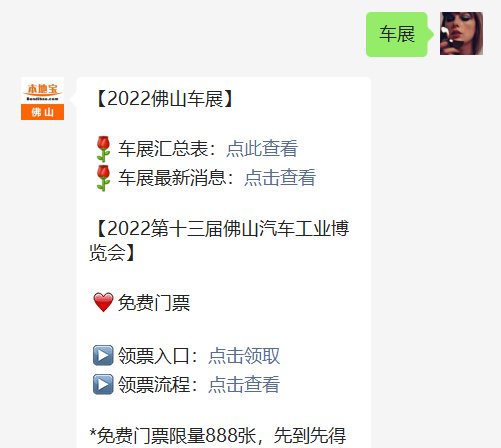Click the red heart emoji before 免费门票
The image size is (501, 448).
(103, 302)
